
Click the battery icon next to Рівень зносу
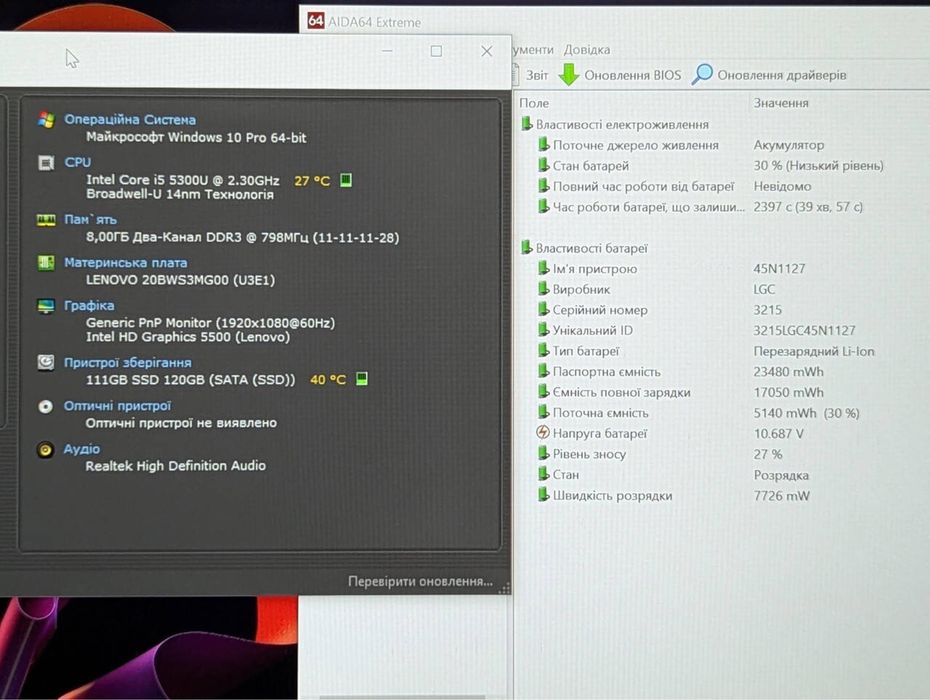click(543, 454)
